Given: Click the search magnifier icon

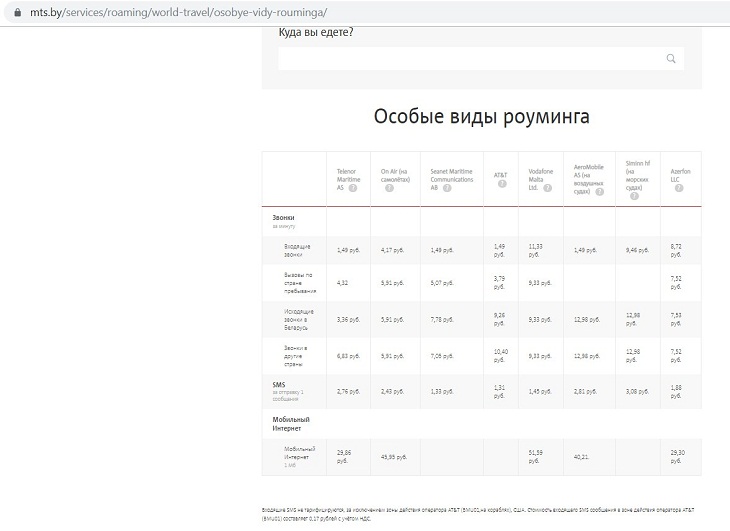Looking at the screenshot, I should click(671, 59).
